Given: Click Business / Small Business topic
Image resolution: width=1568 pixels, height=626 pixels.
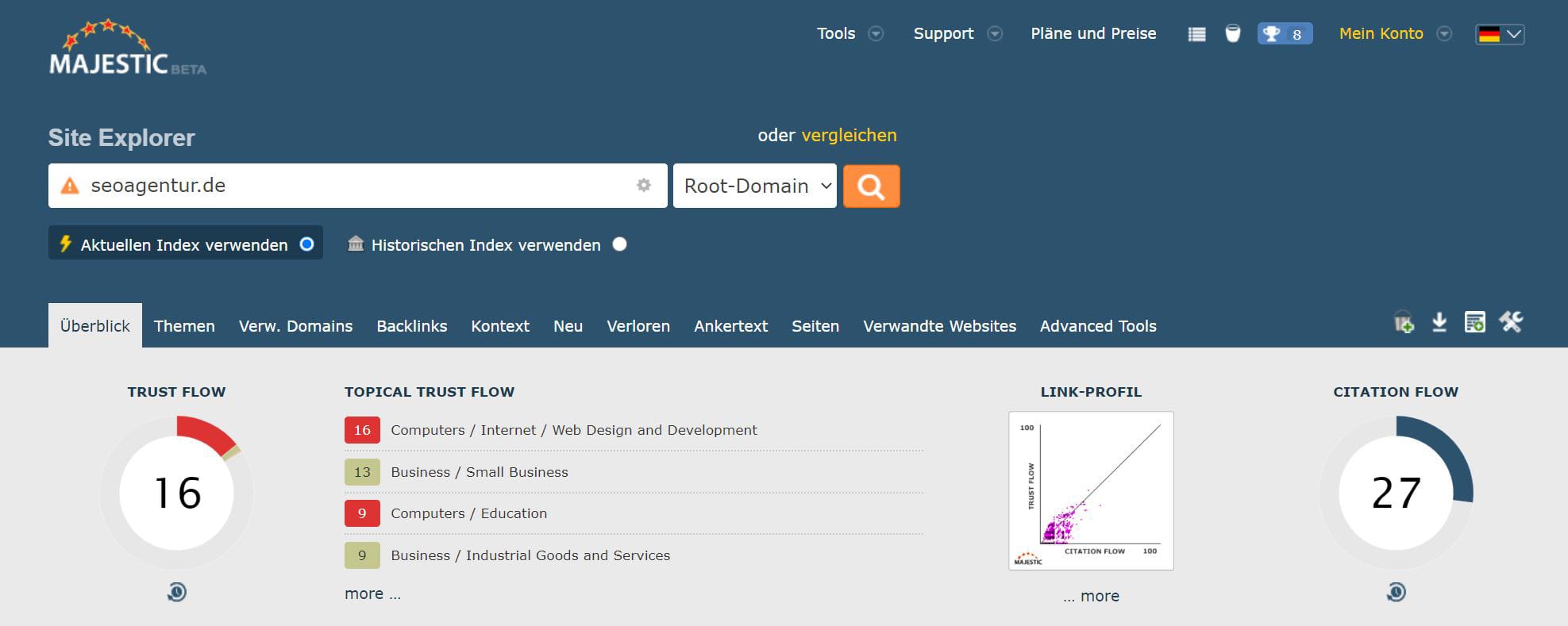Looking at the screenshot, I should point(480,472).
